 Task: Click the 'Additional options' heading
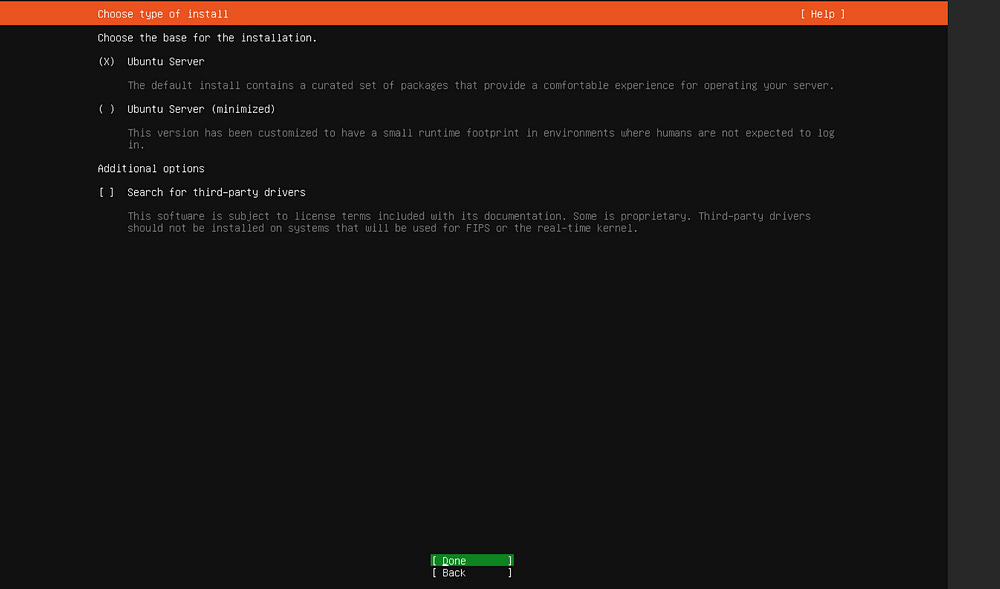click(151, 168)
